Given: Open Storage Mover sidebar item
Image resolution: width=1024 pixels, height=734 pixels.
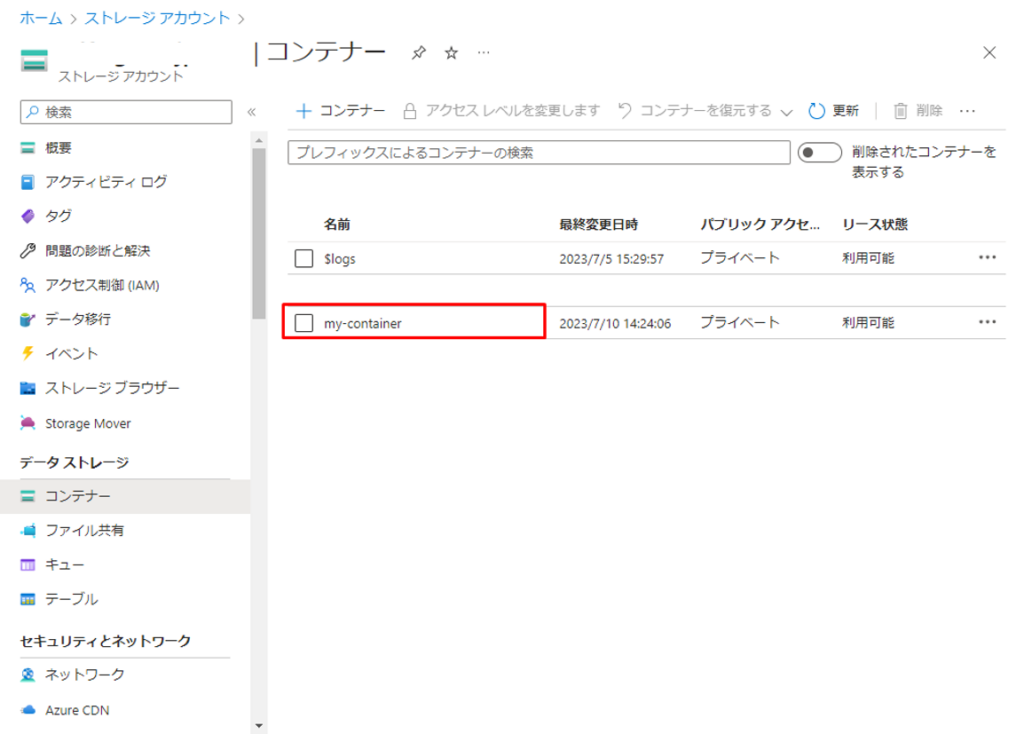Looking at the screenshot, I should point(87,423).
